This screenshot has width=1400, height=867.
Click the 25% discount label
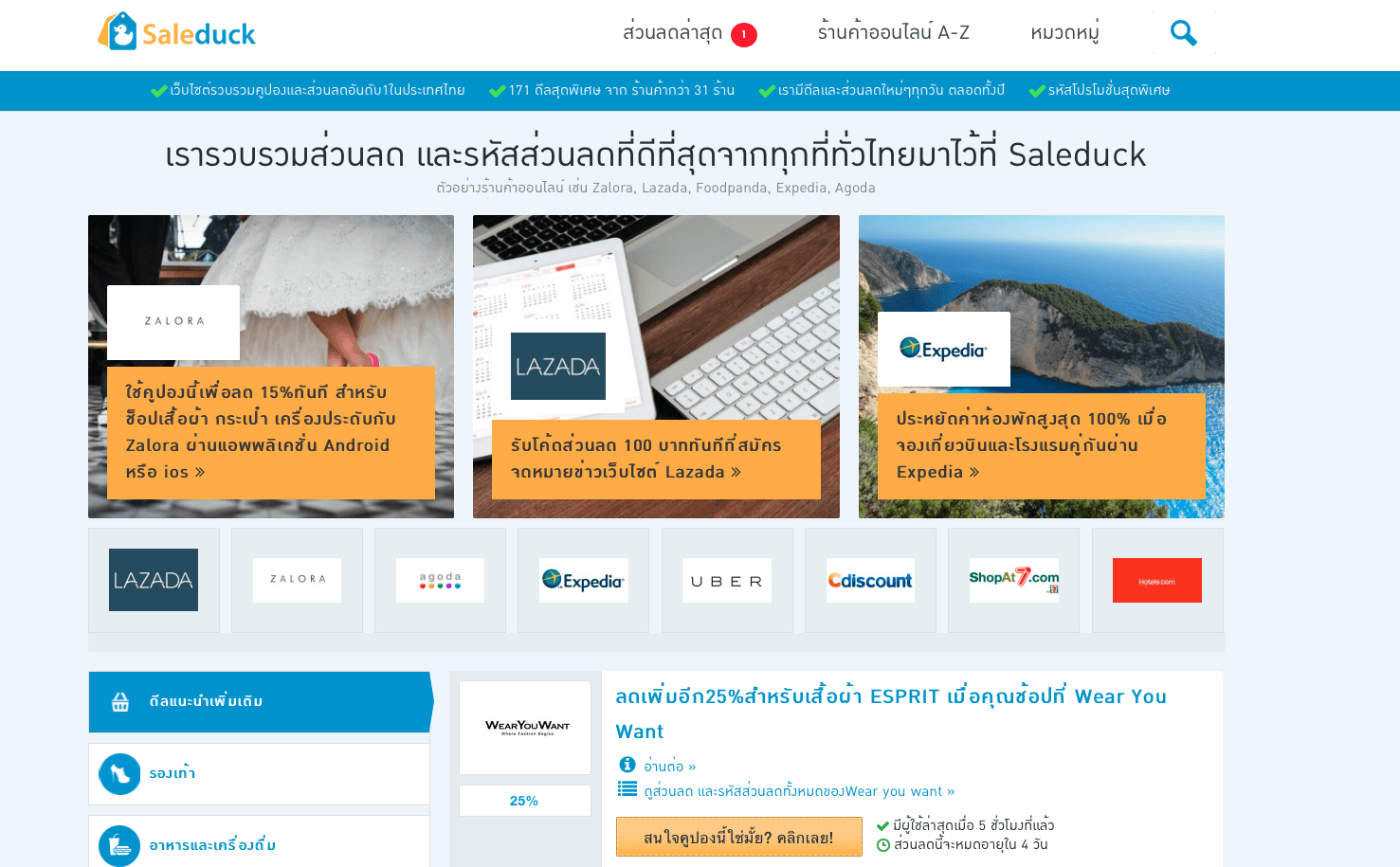[x=524, y=801]
